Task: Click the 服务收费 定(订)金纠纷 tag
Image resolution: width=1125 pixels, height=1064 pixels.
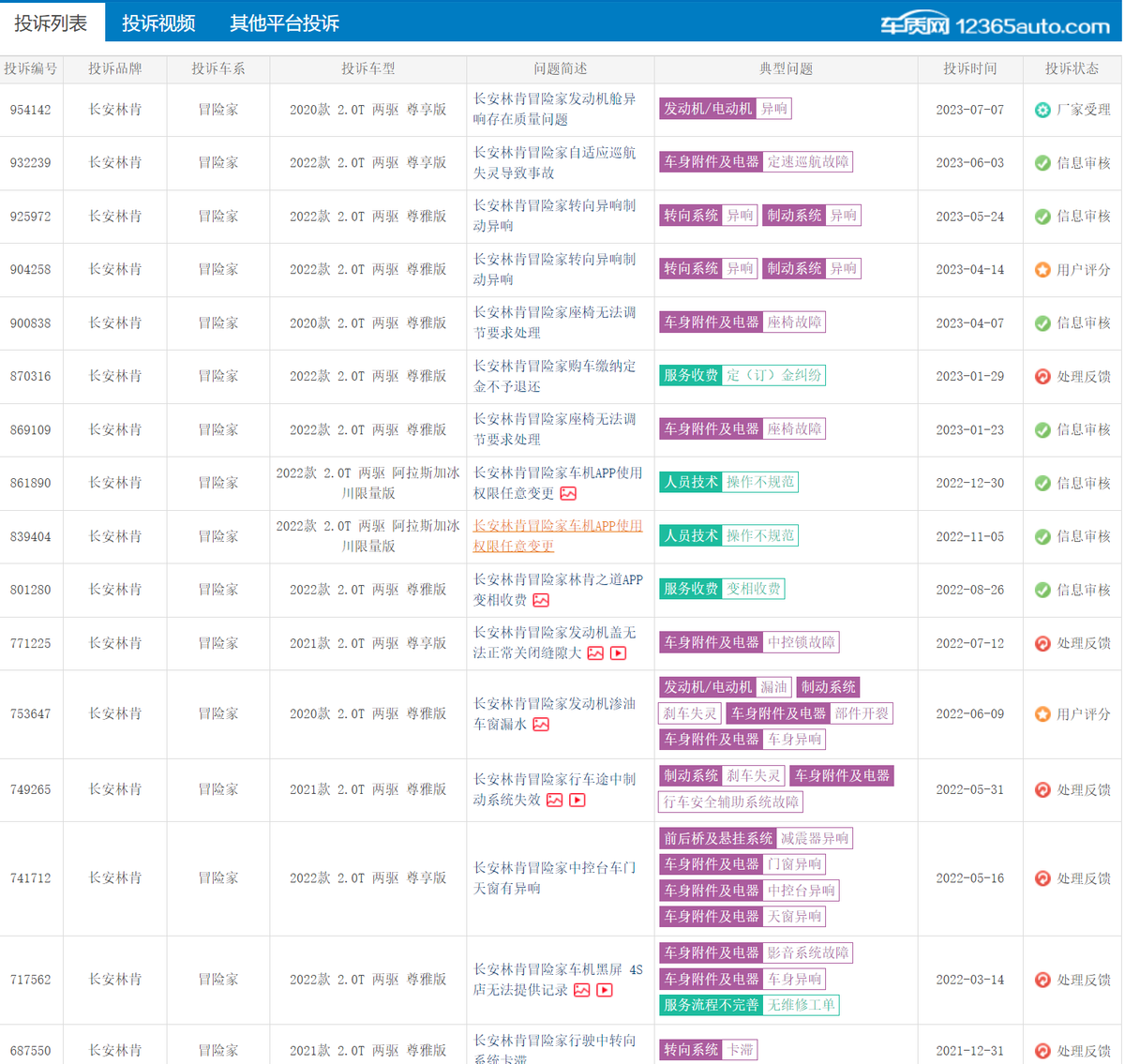Action: [742, 376]
